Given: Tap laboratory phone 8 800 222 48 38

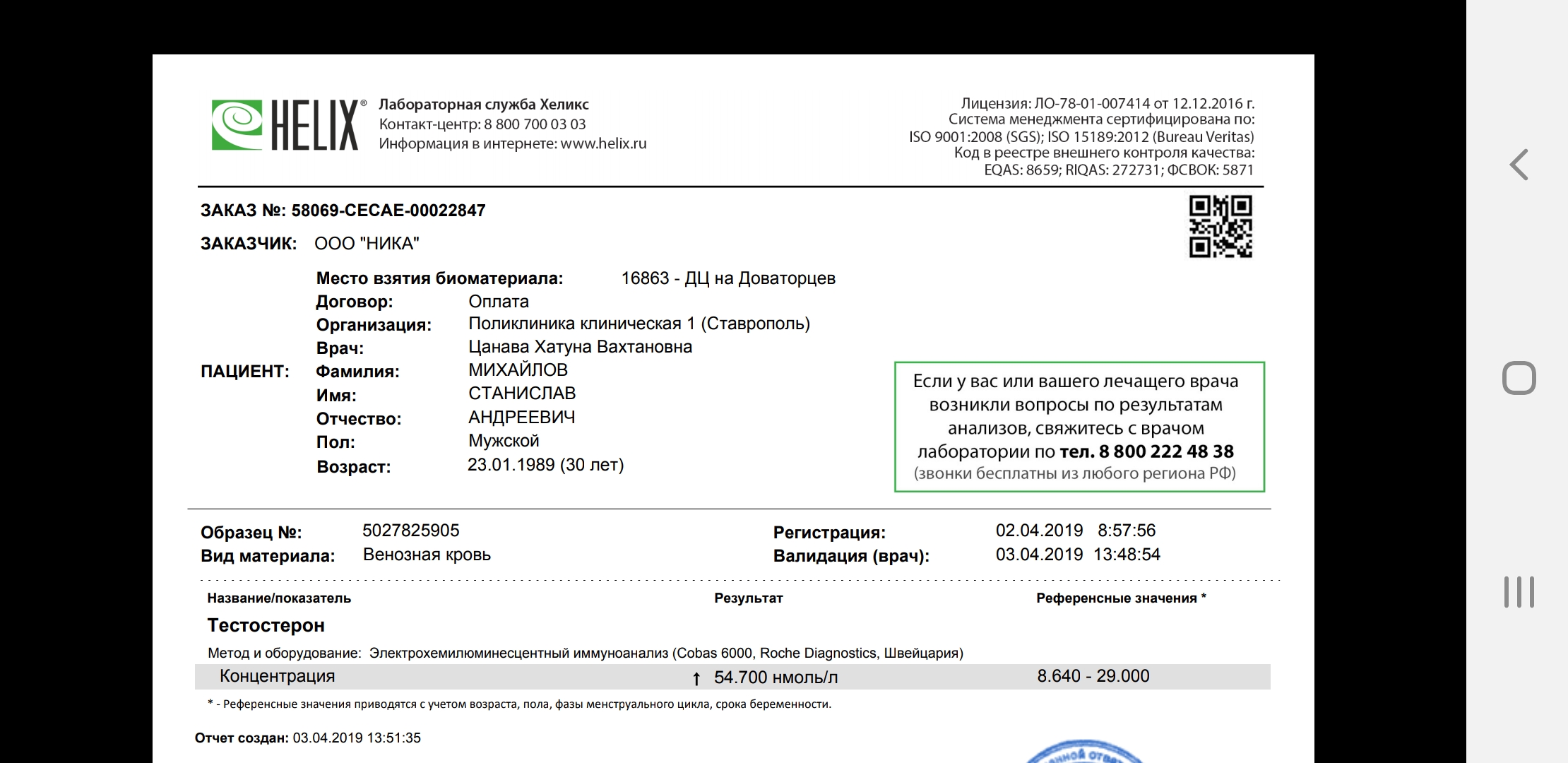Looking at the screenshot, I should pos(1165,451).
